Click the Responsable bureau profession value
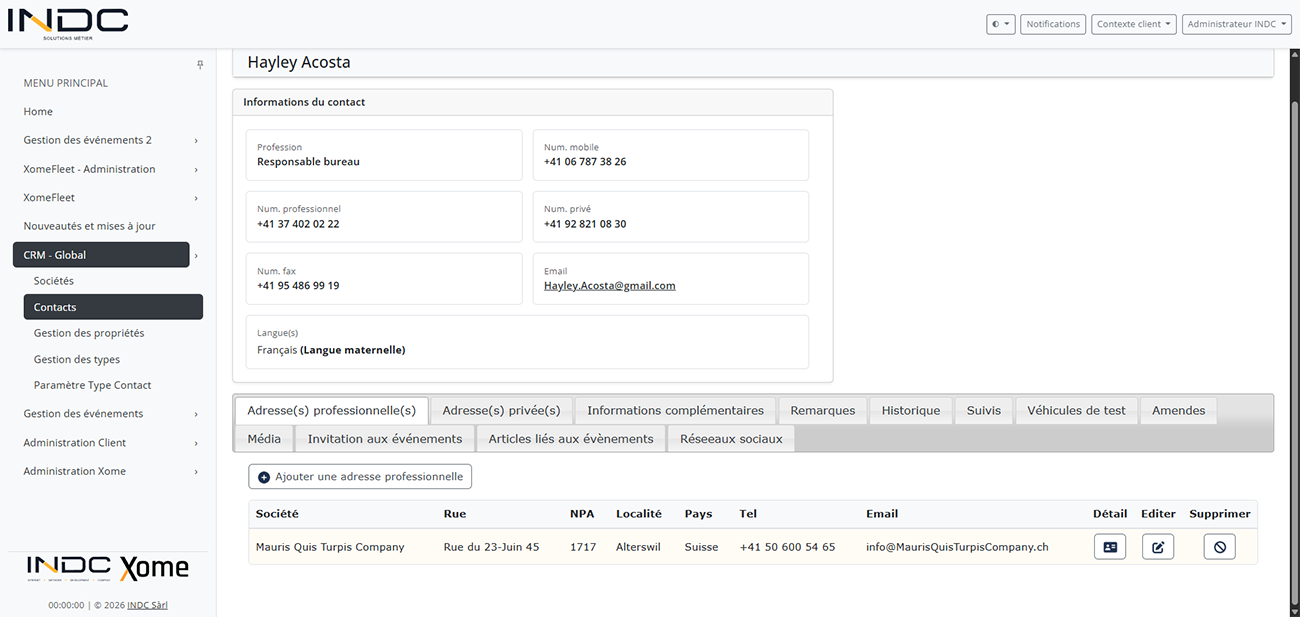The height and width of the screenshot is (617, 1300). tap(308, 162)
